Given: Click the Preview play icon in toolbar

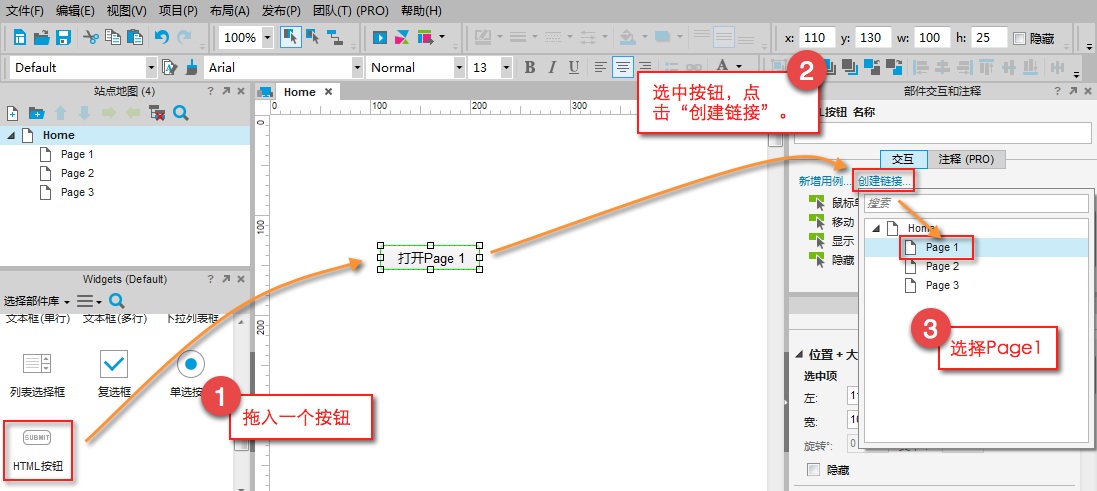Looking at the screenshot, I should pyautogui.click(x=380, y=38).
